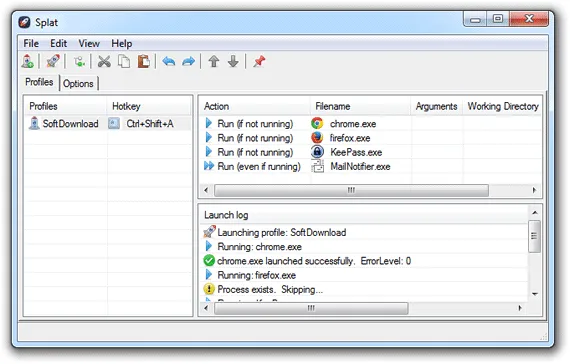Image resolution: width=570 pixels, height=364 pixels.
Task: Move entry up with the up arrow
Action: (x=214, y=61)
